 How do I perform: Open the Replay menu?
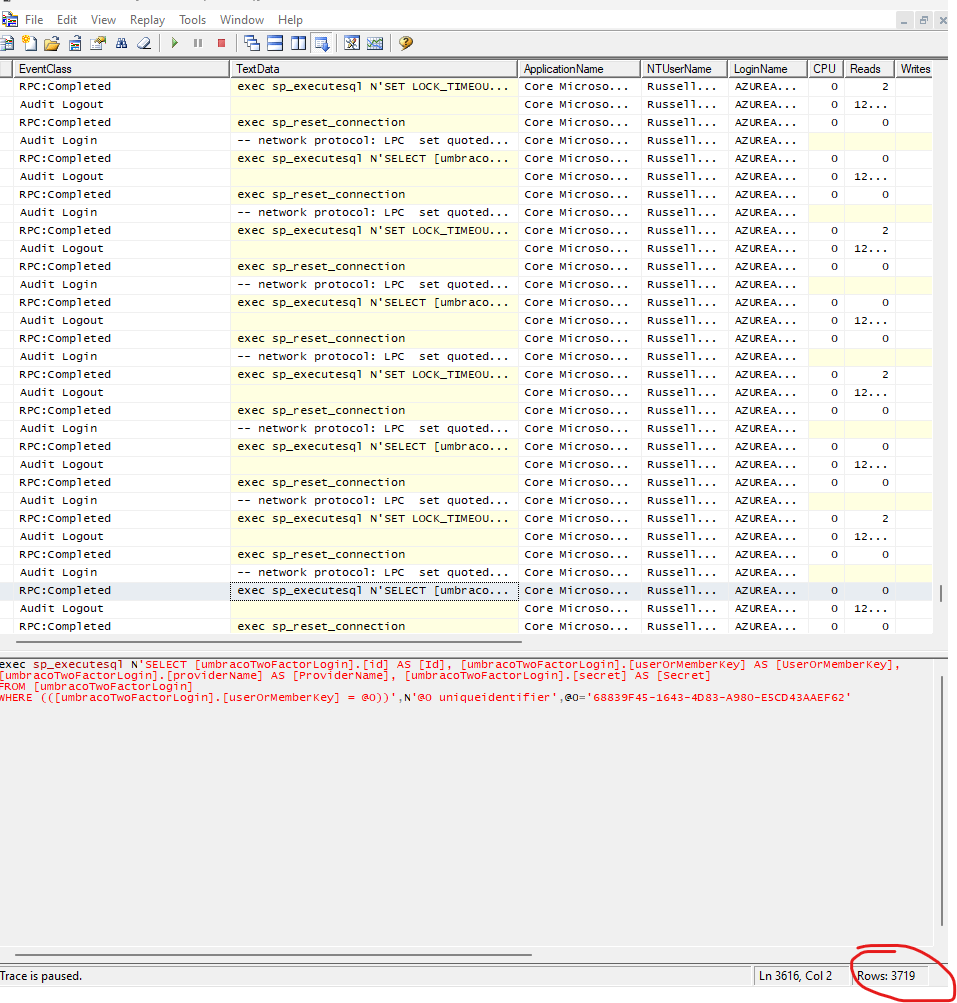click(147, 20)
